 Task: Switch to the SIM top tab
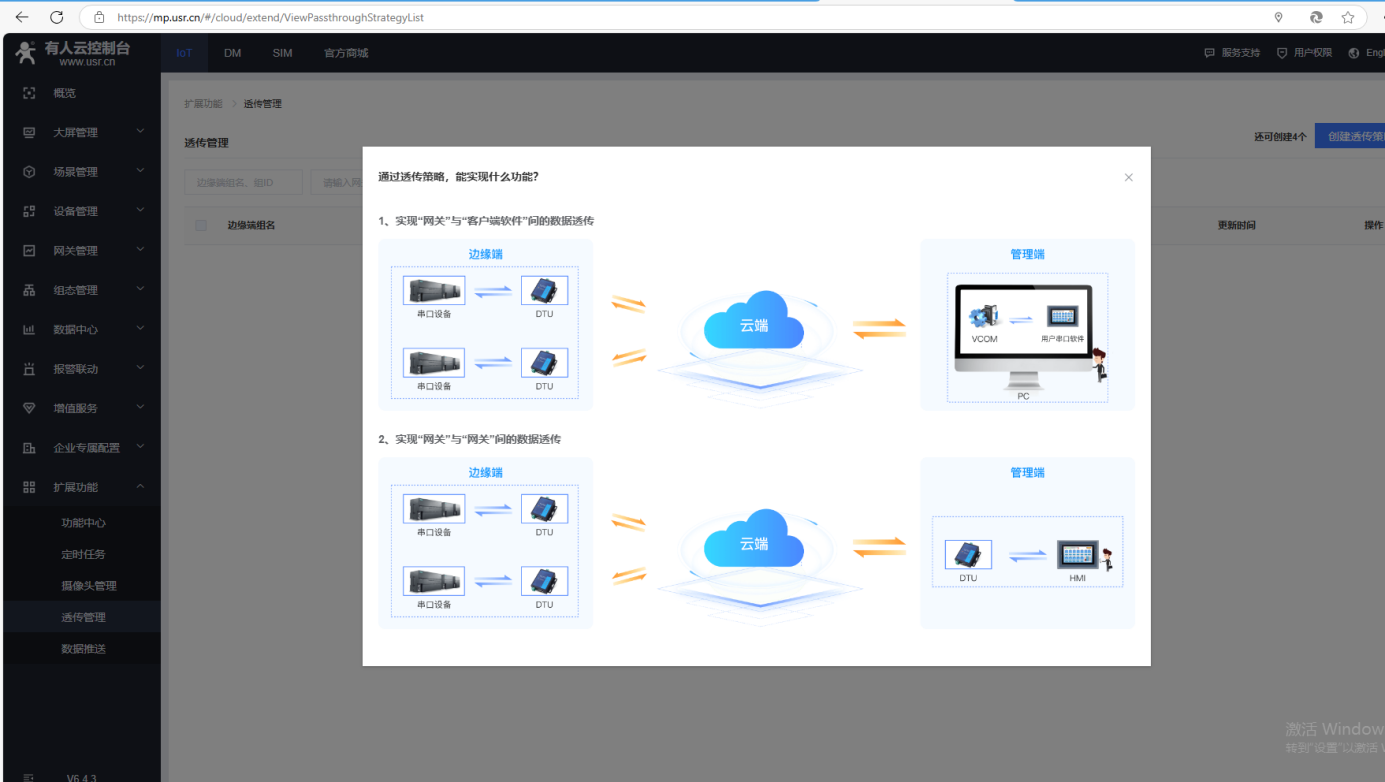(282, 53)
